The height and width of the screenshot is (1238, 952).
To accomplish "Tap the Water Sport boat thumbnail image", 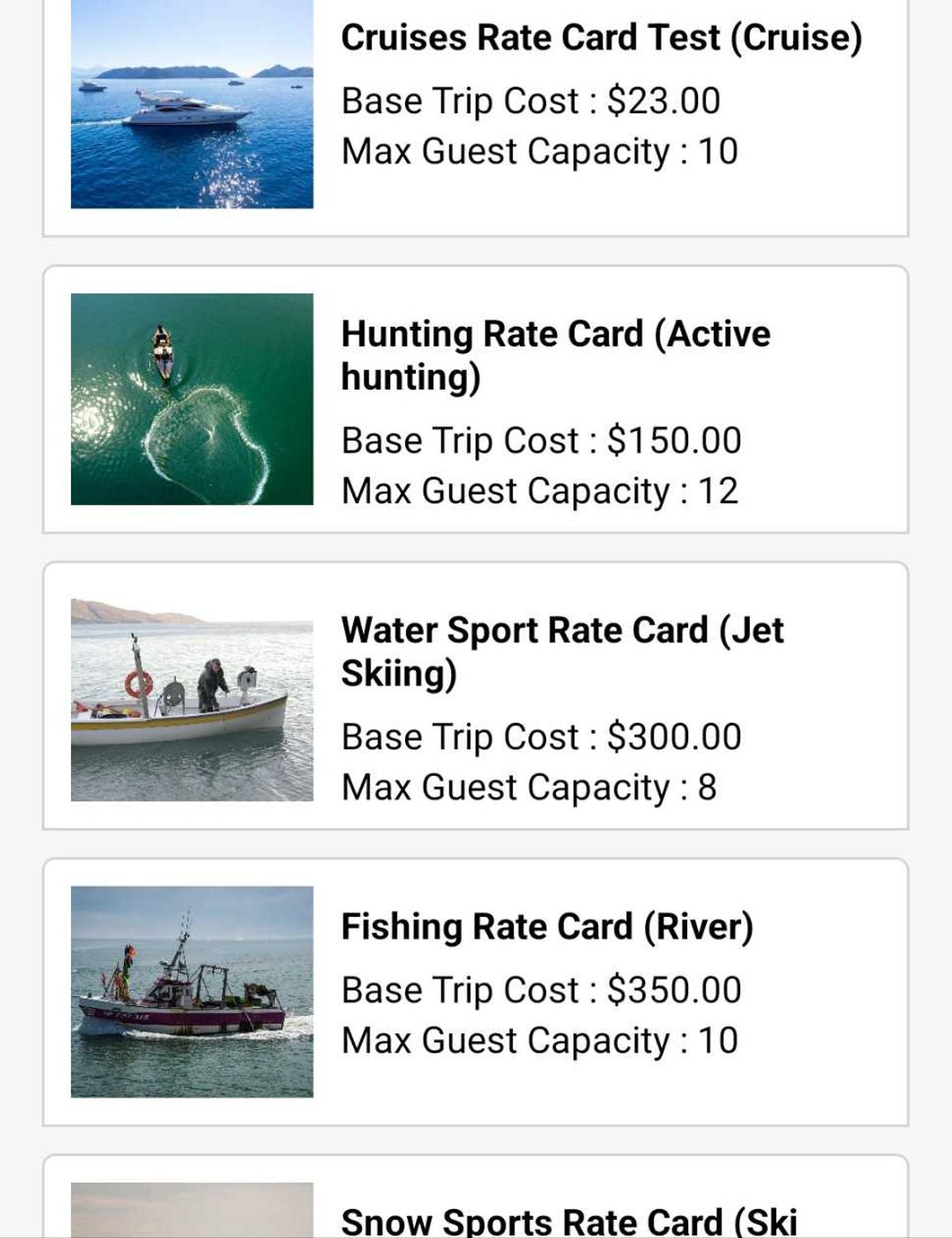I will click(191, 700).
